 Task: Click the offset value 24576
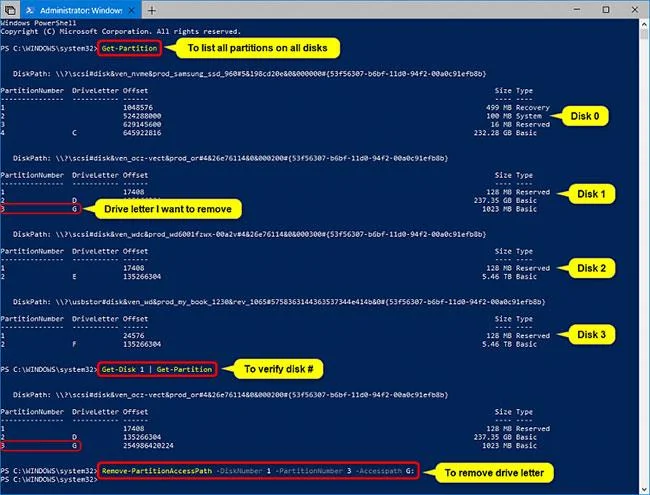click(133, 336)
